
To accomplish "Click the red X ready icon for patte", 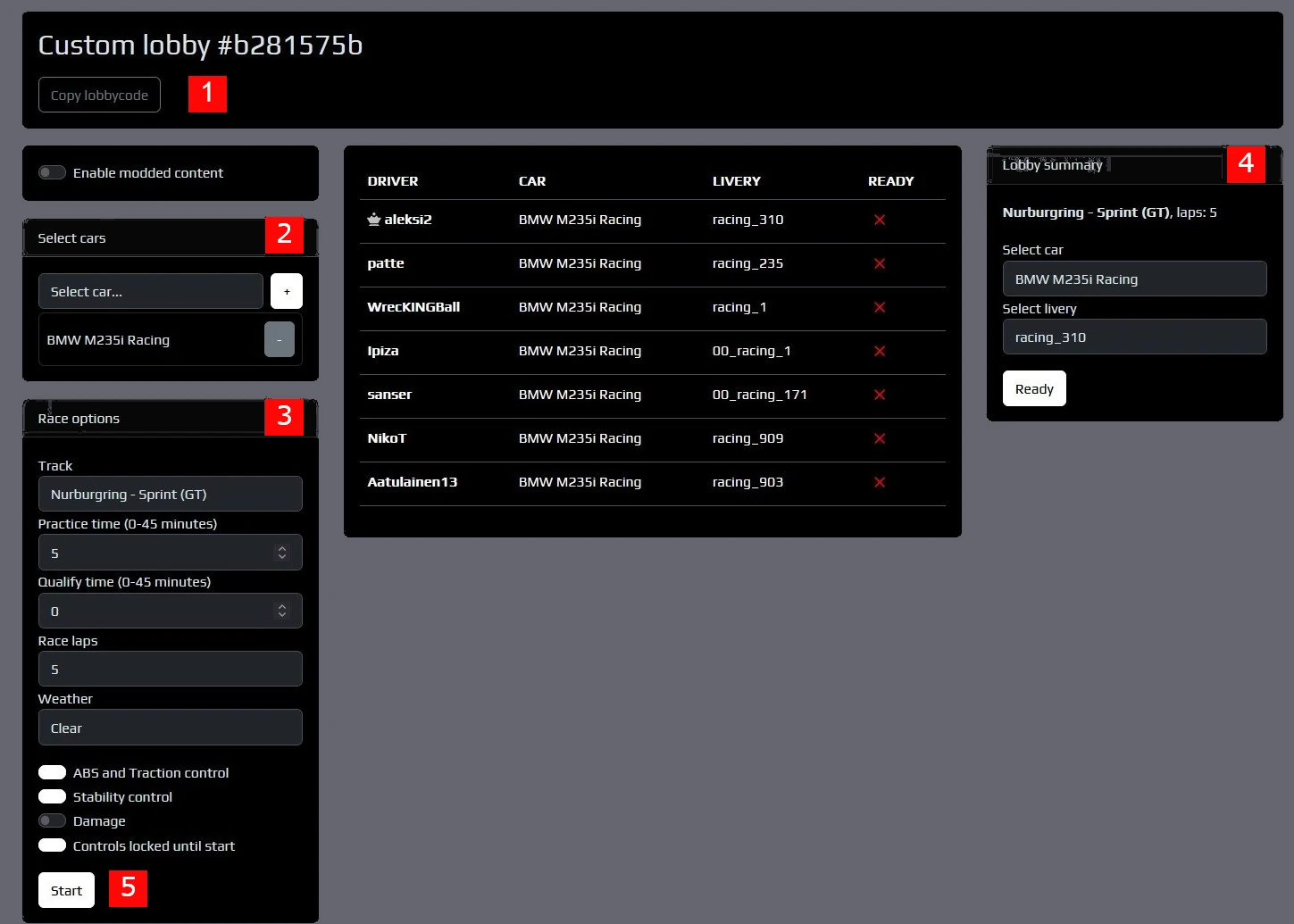I will click(x=880, y=263).
